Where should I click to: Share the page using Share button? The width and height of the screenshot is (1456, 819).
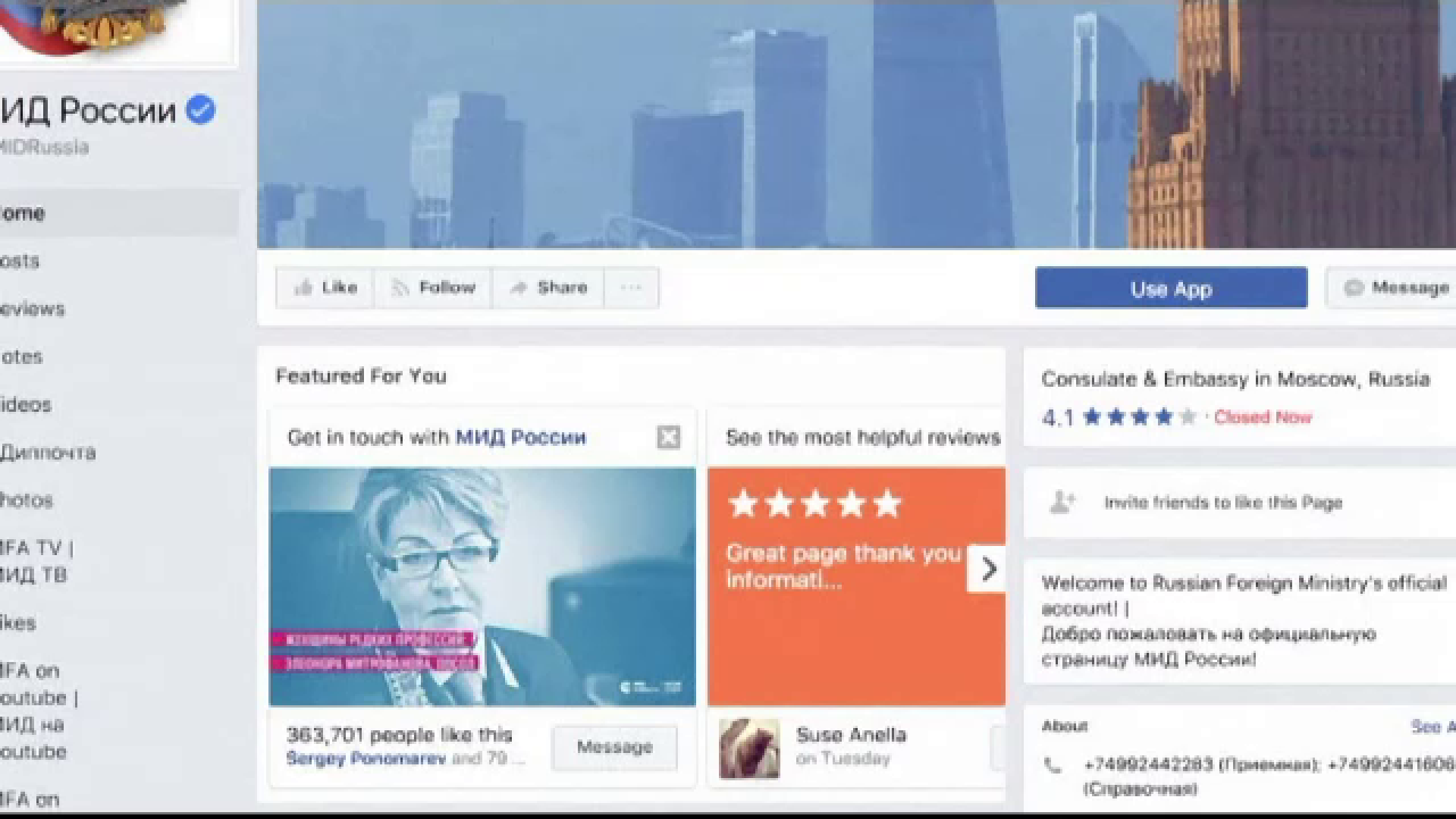548,287
